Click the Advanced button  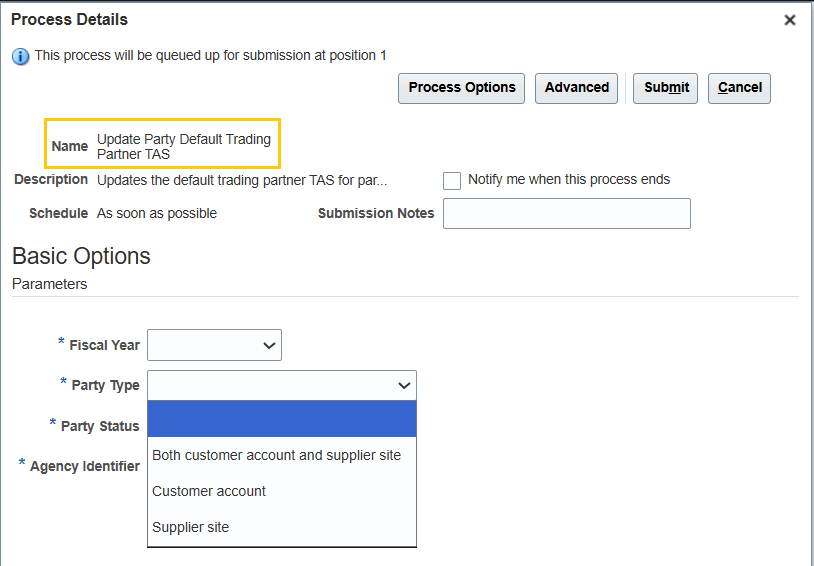(576, 88)
